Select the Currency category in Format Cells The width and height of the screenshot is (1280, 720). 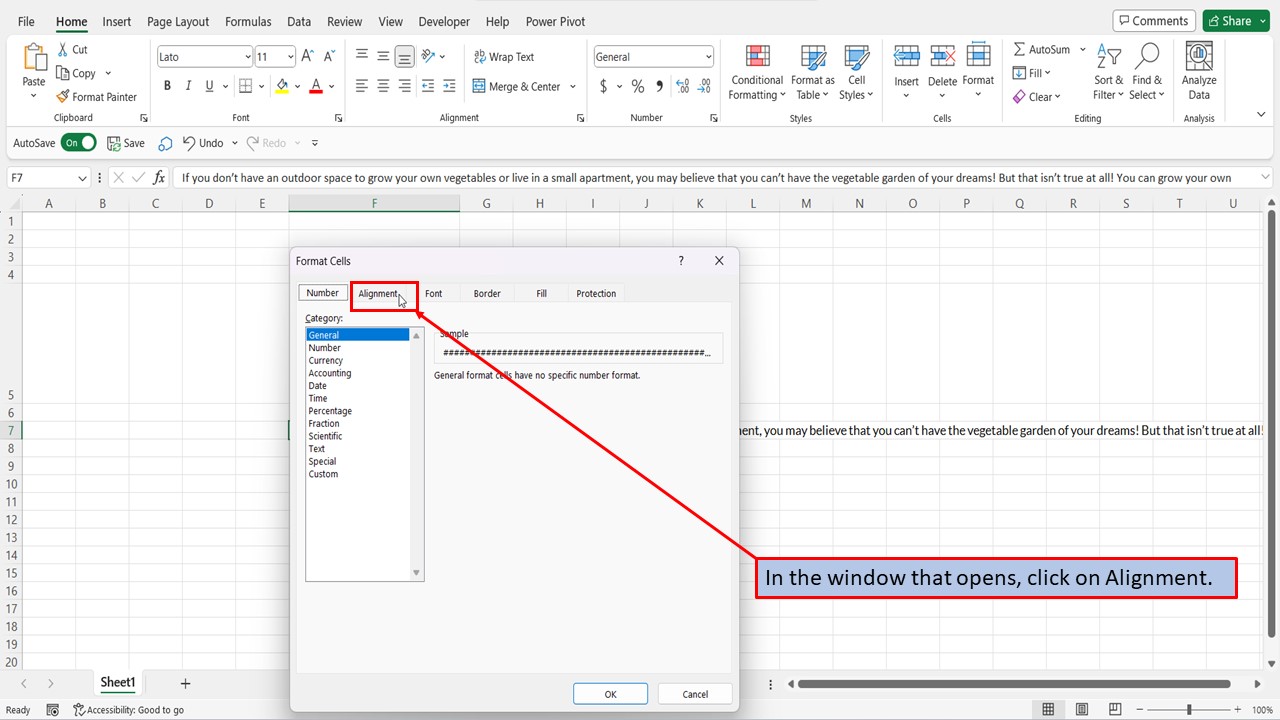click(325, 360)
